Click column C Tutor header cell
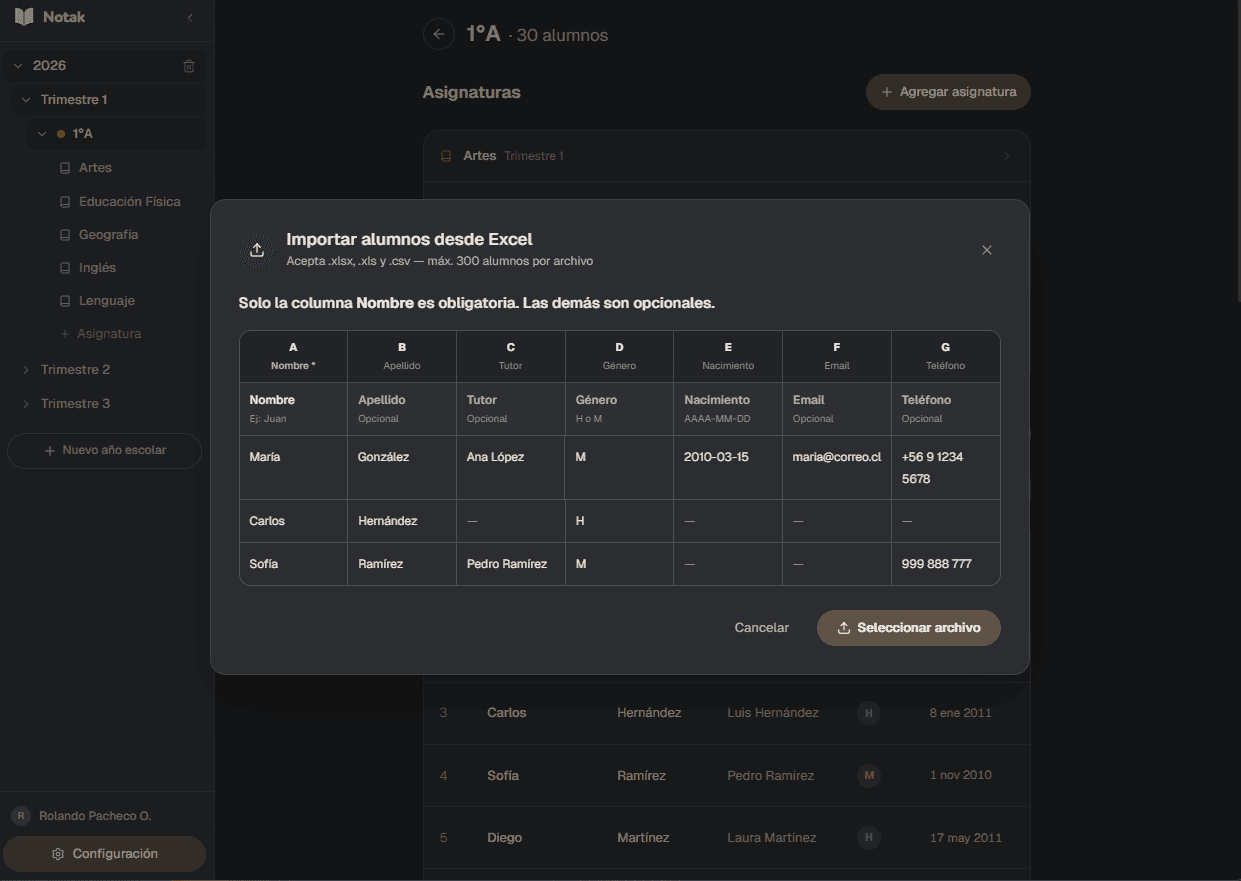The width and height of the screenshot is (1241, 881). tap(511, 356)
